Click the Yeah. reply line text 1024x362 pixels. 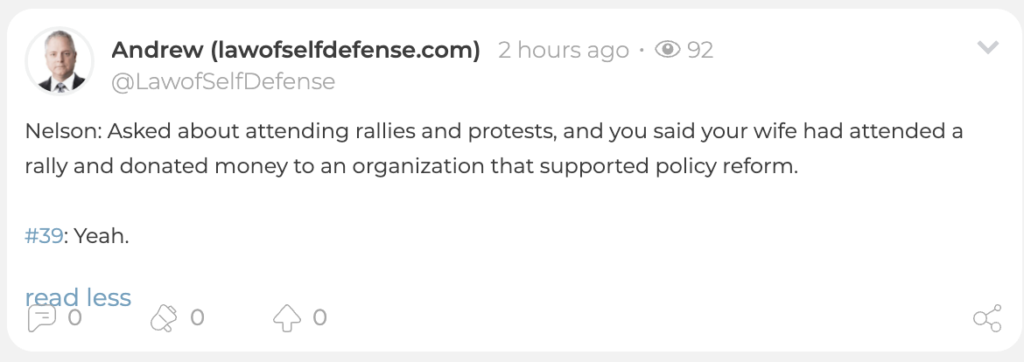(101, 236)
